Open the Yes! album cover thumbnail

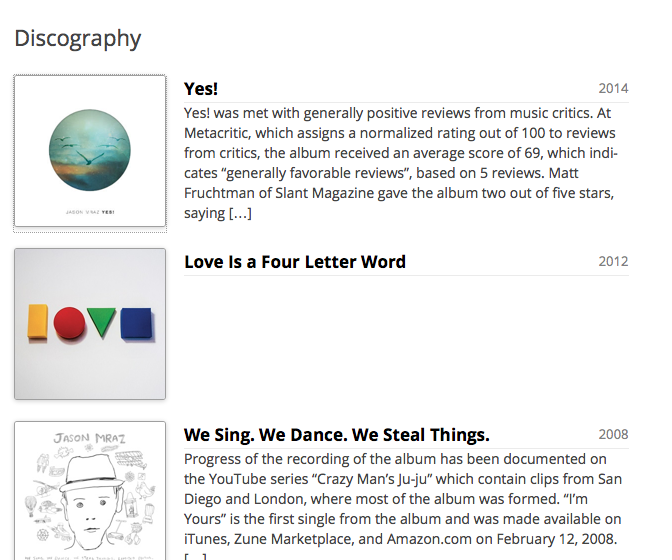point(90,151)
